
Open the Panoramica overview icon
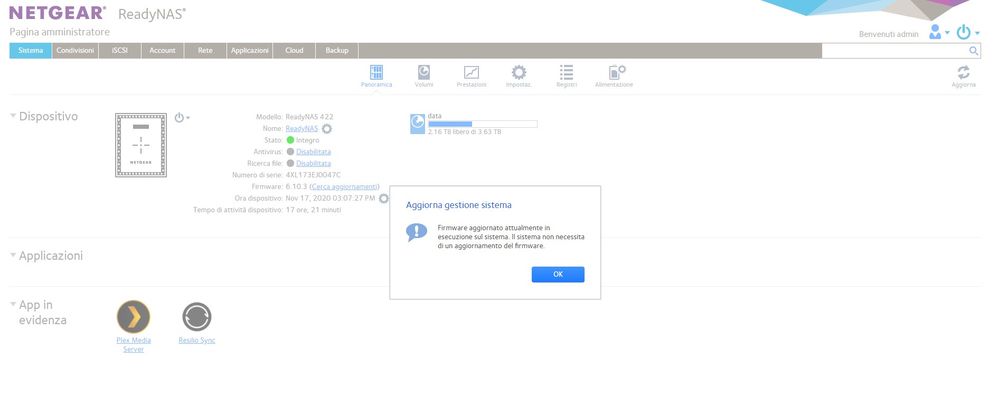[376, 72]
